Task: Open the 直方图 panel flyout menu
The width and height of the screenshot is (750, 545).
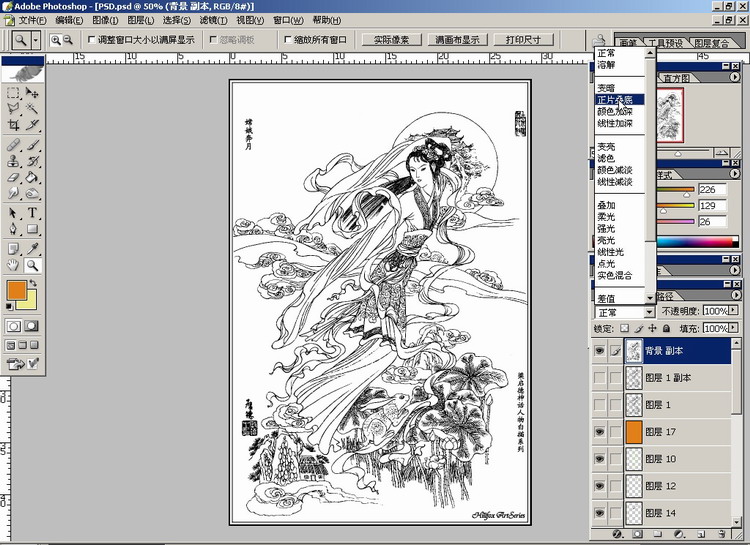Action: point(735,77)
